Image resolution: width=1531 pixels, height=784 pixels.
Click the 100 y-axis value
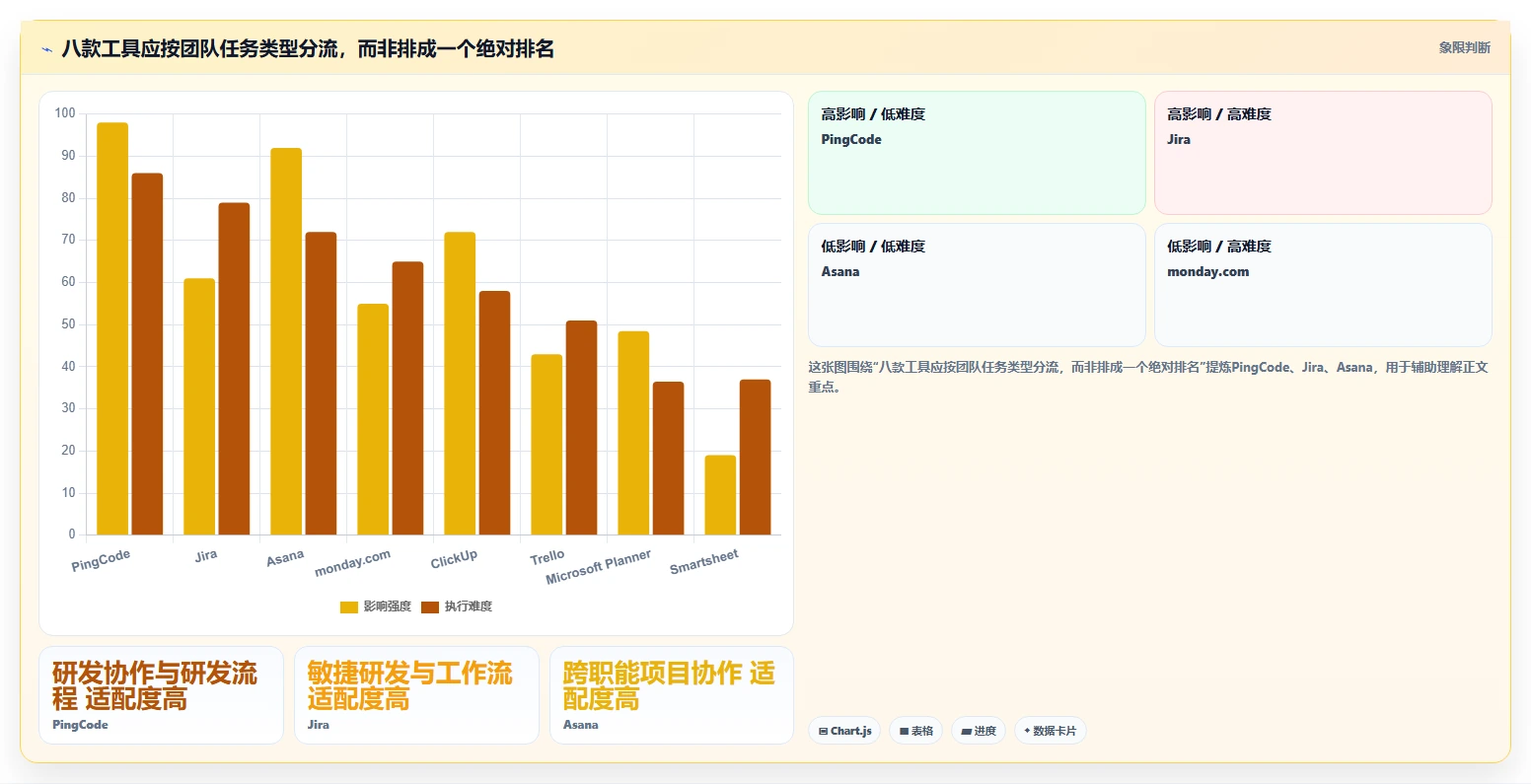point(65,113)
